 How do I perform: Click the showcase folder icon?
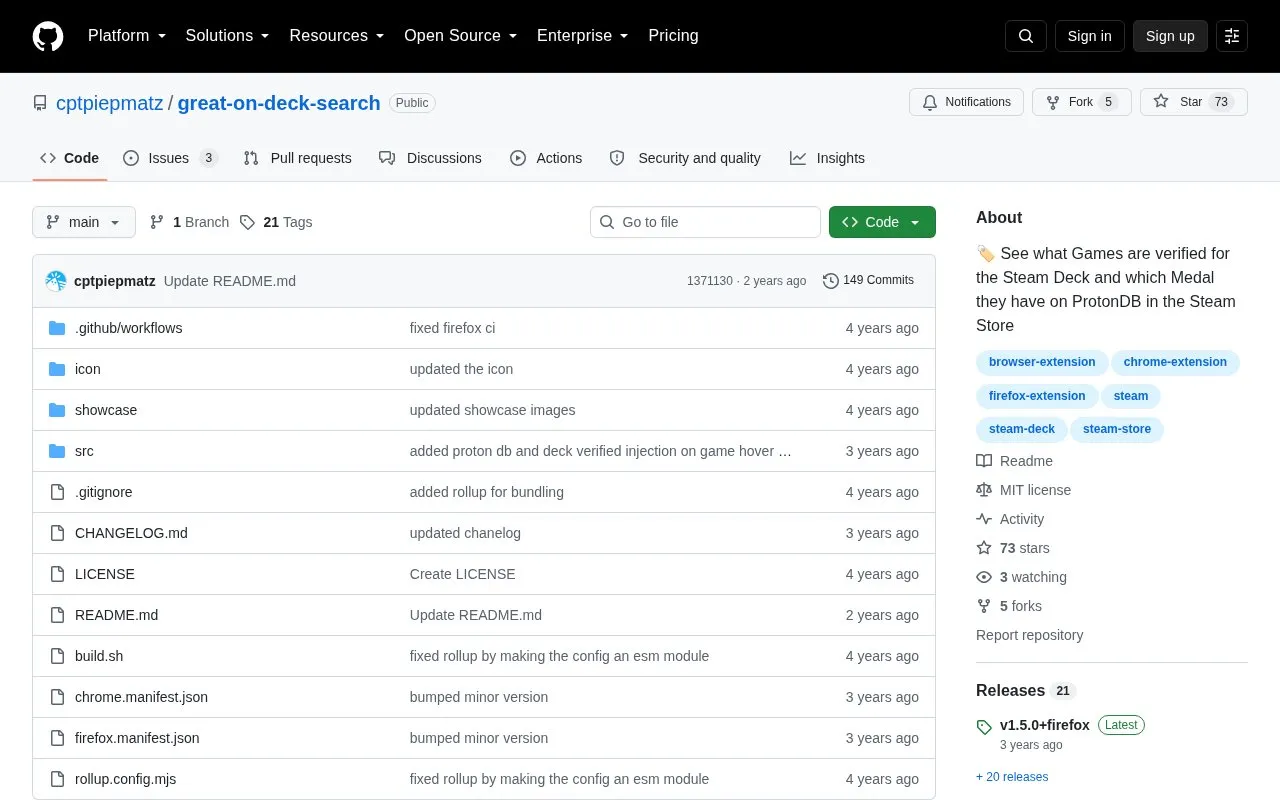57,410
